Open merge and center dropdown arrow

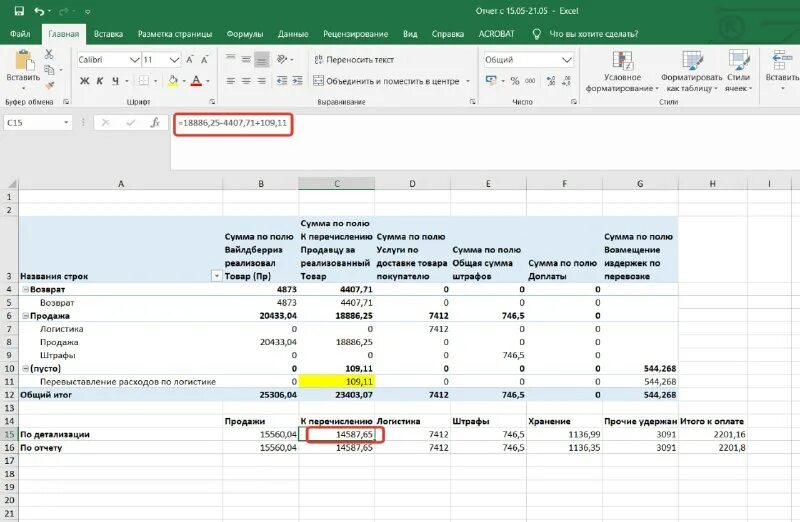point(468,81)
